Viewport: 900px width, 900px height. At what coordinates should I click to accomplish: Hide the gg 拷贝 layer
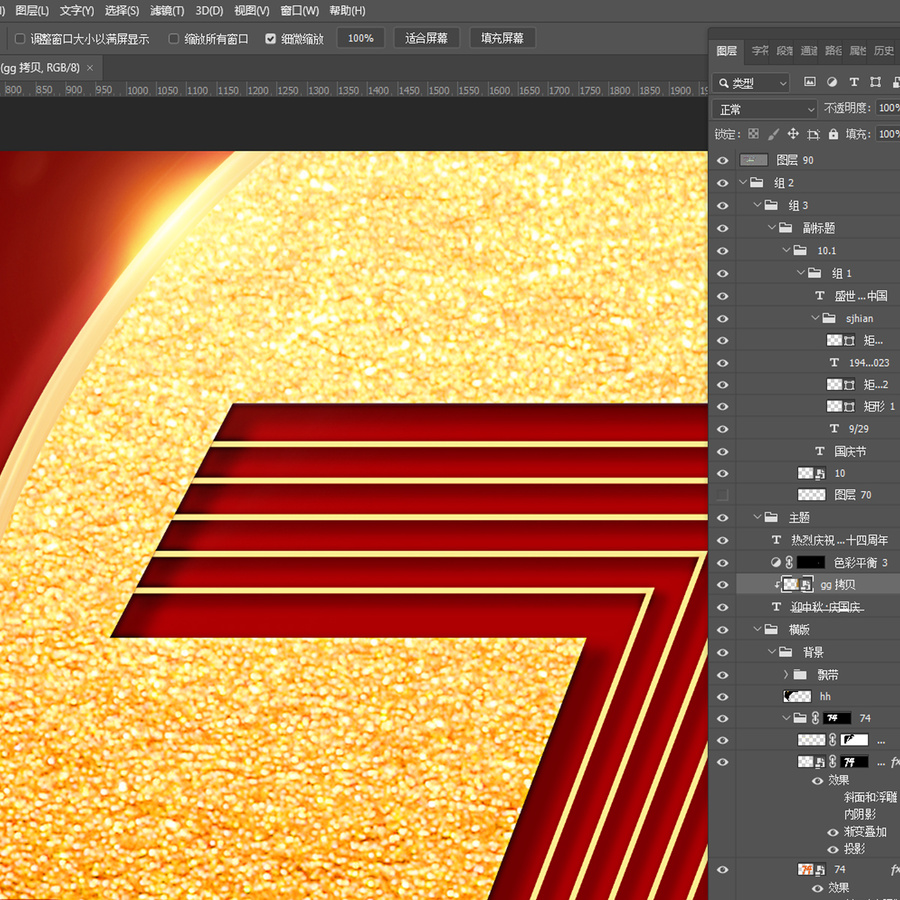(x=723, y=585)
